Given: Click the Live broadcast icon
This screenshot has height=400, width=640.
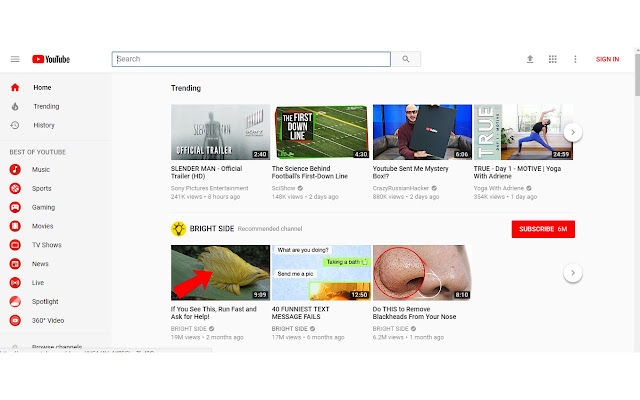Looking at the screenshot, I should click(x=15, y=282).
